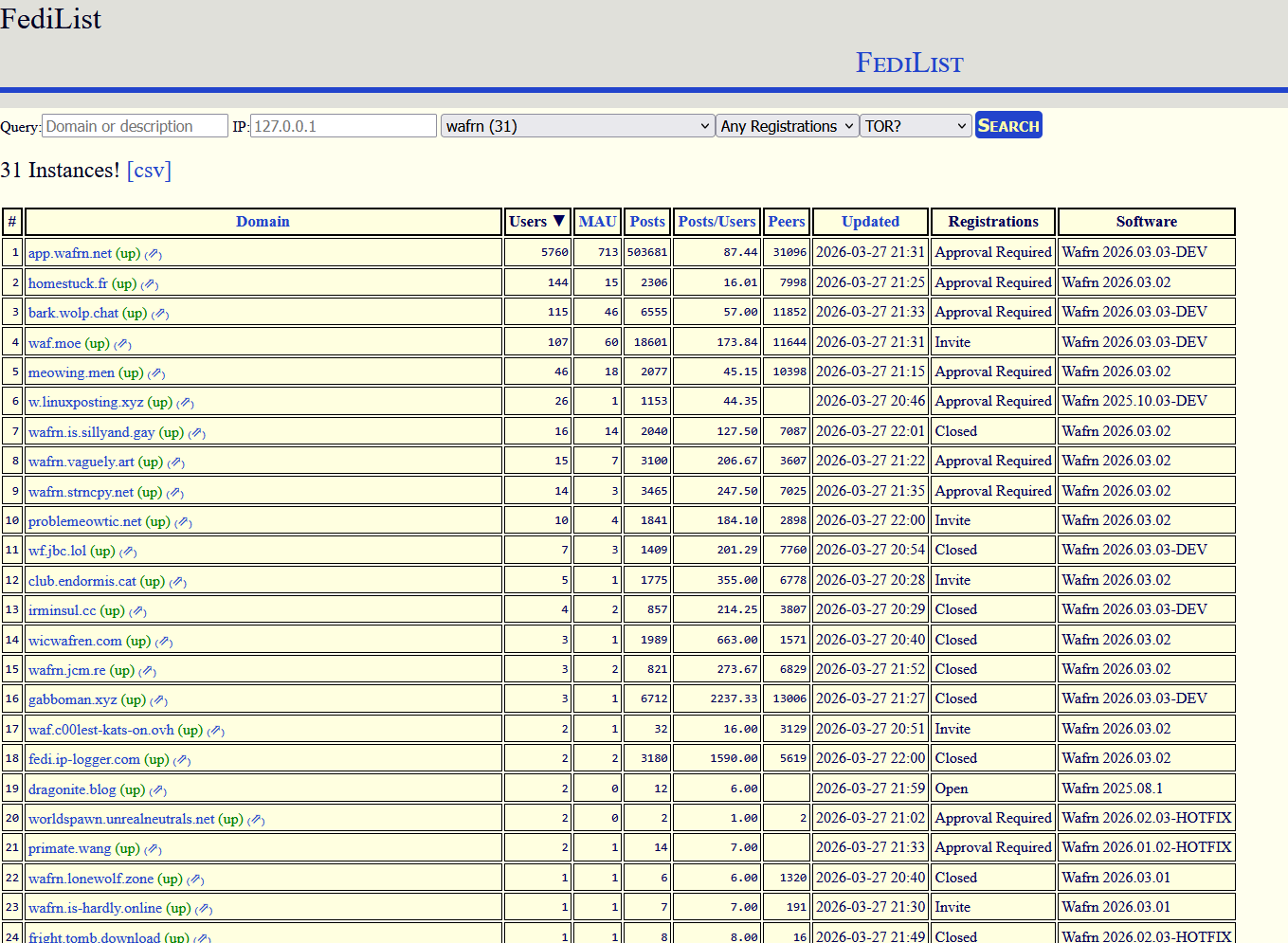Viewport: 1288px width, 943px height.
Task: Expand the Any Registrations dropdown
Action: coord(787,126)
